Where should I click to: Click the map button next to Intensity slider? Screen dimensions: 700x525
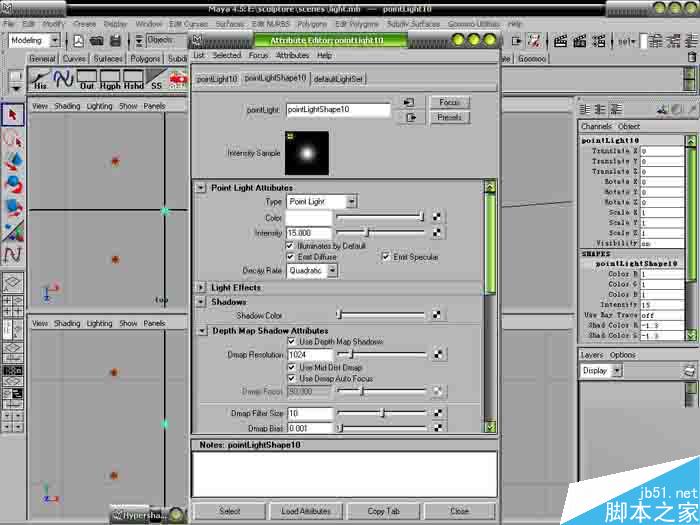(x=437, y=233)
